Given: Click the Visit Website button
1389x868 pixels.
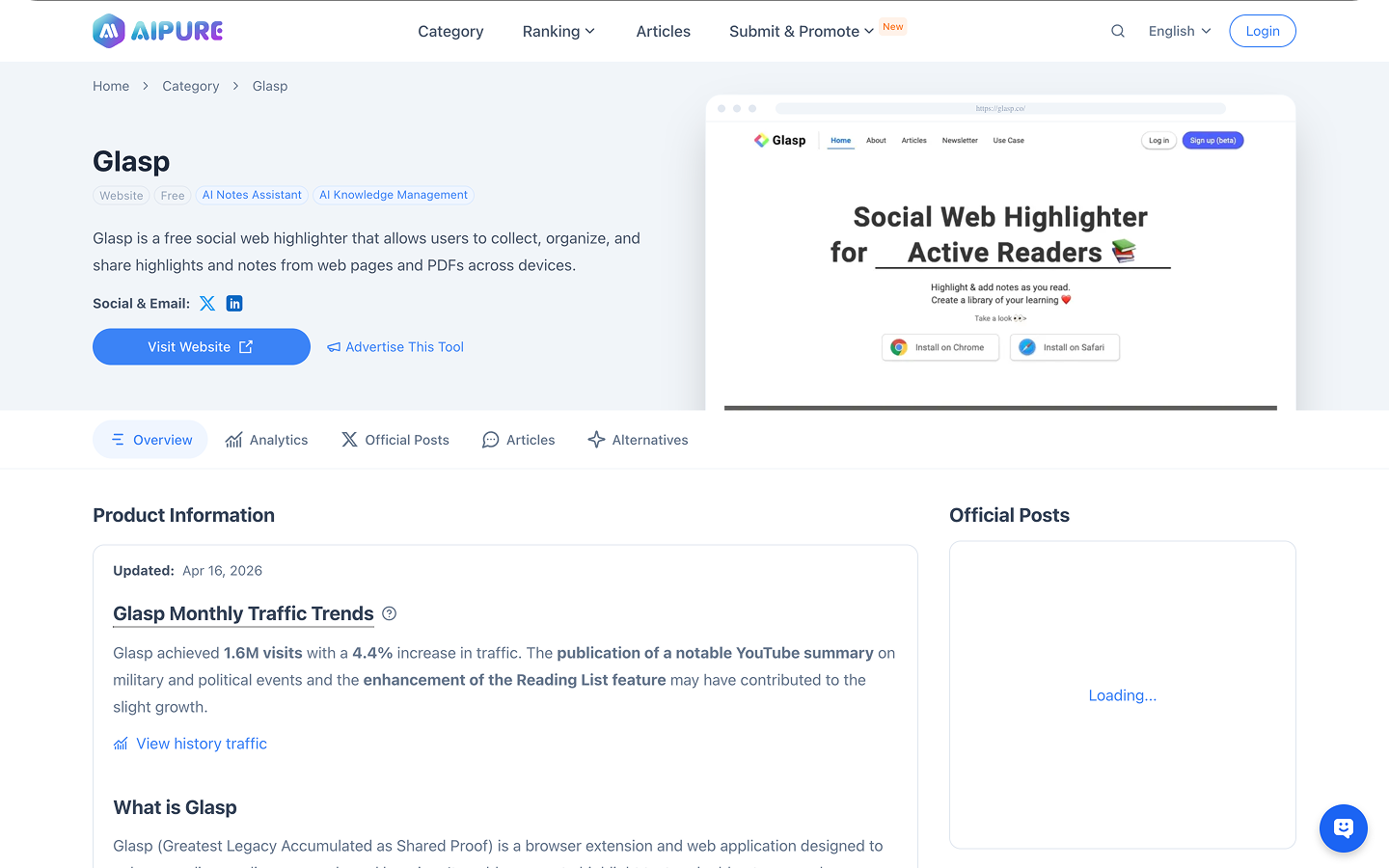Looking at the screenshot, I should tap(202, 347).
